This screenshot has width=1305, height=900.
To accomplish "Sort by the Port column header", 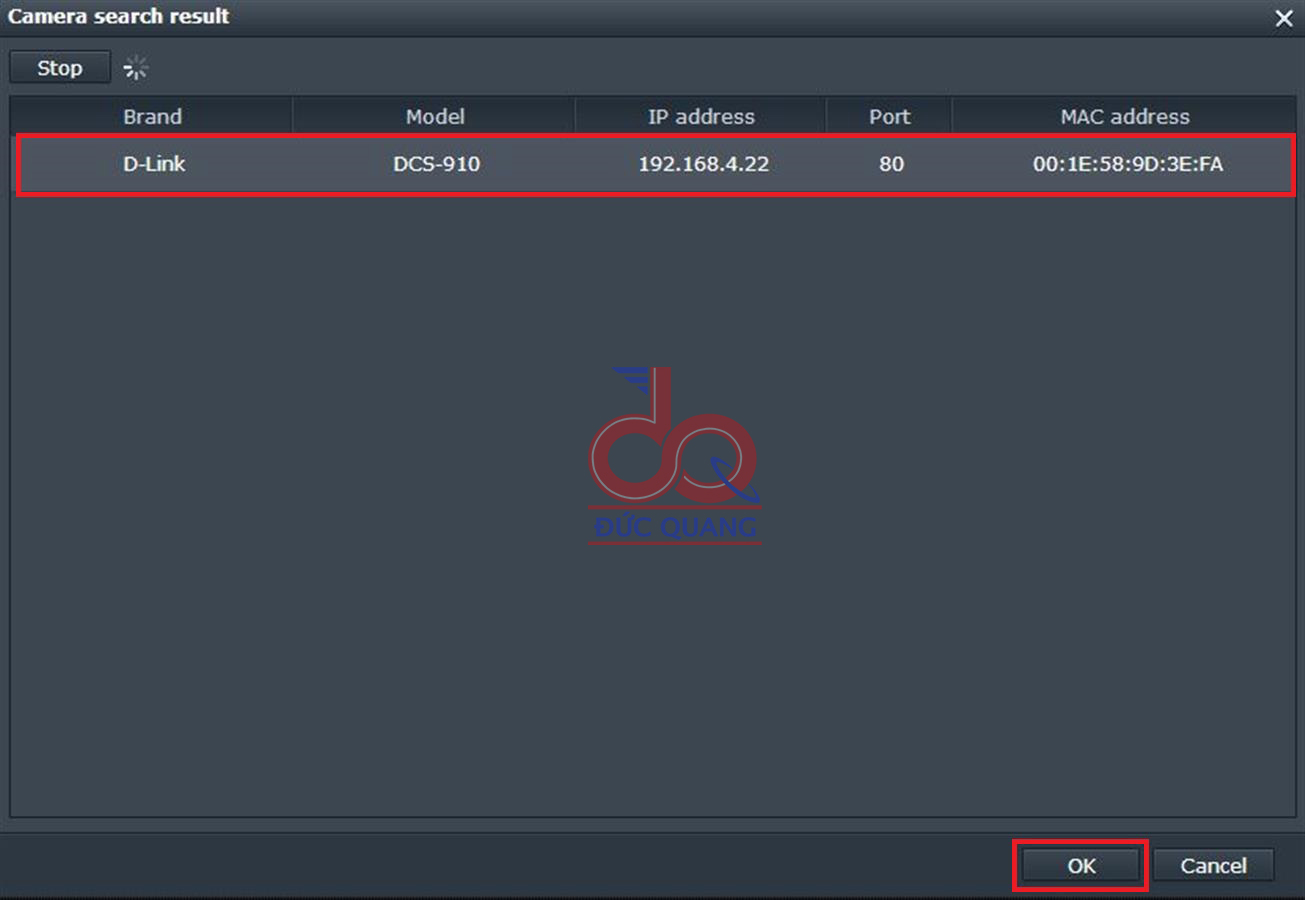I will click(889, 116).
